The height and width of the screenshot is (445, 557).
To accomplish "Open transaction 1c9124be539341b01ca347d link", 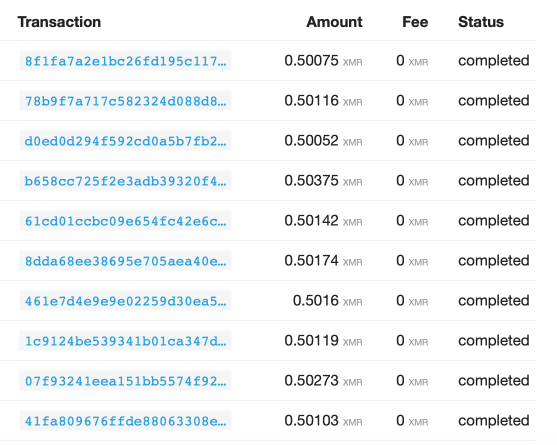I will pos(125,341).
